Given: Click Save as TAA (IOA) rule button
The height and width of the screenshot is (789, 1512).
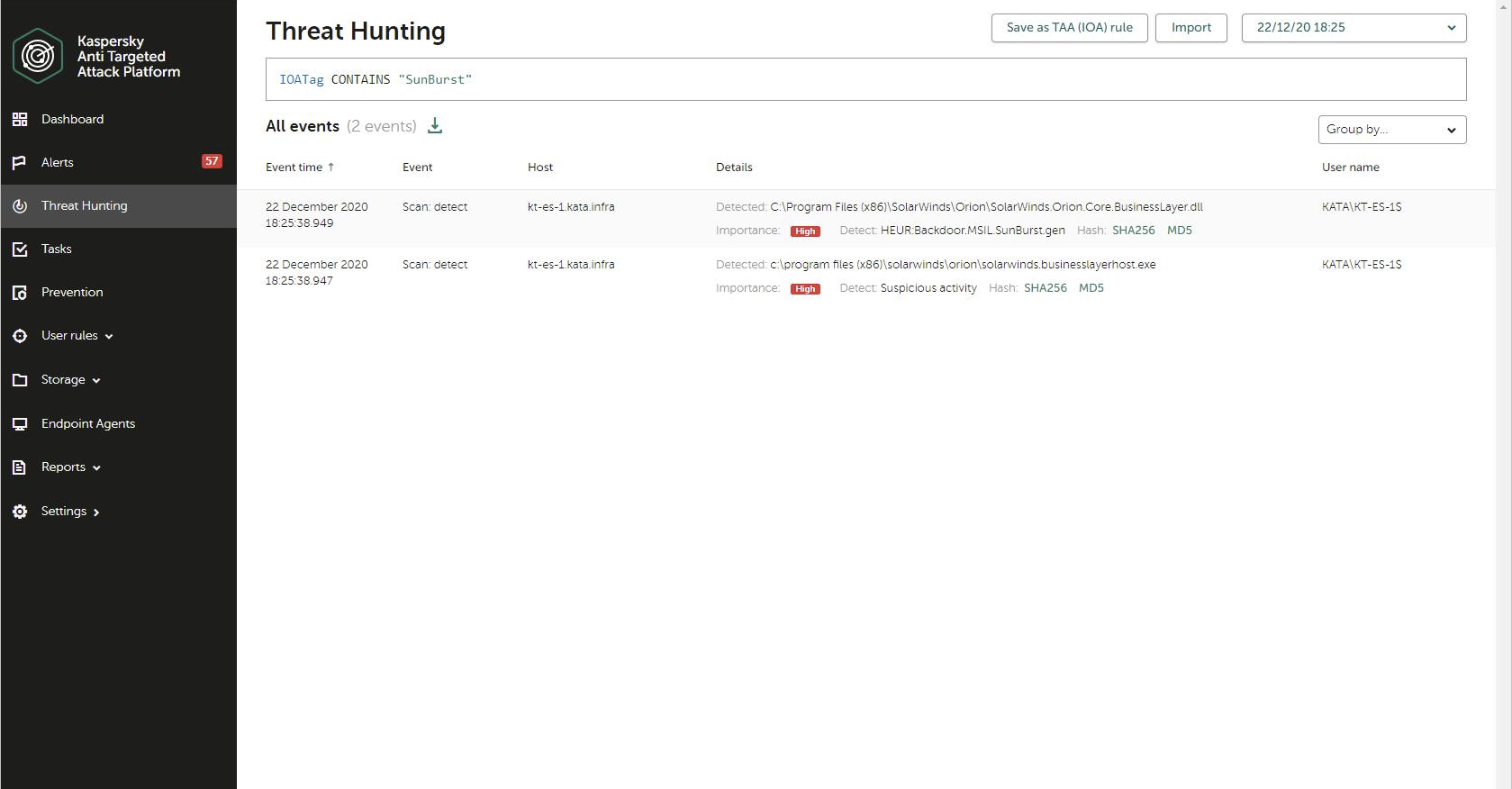Looking at the screenshot, I should click(x=1070, y=28).
